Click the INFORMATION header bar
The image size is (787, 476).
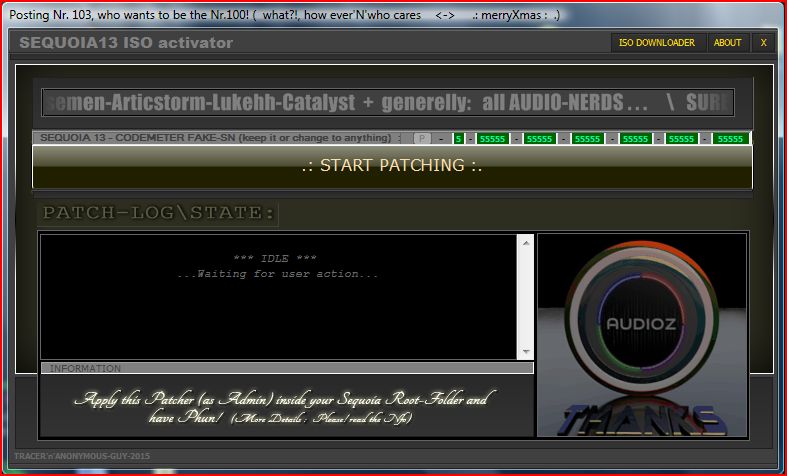[x=287, y=368]
